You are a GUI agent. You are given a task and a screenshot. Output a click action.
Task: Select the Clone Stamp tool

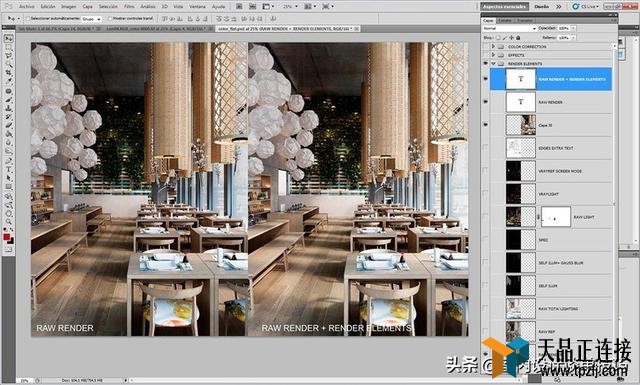click(8, 108)
